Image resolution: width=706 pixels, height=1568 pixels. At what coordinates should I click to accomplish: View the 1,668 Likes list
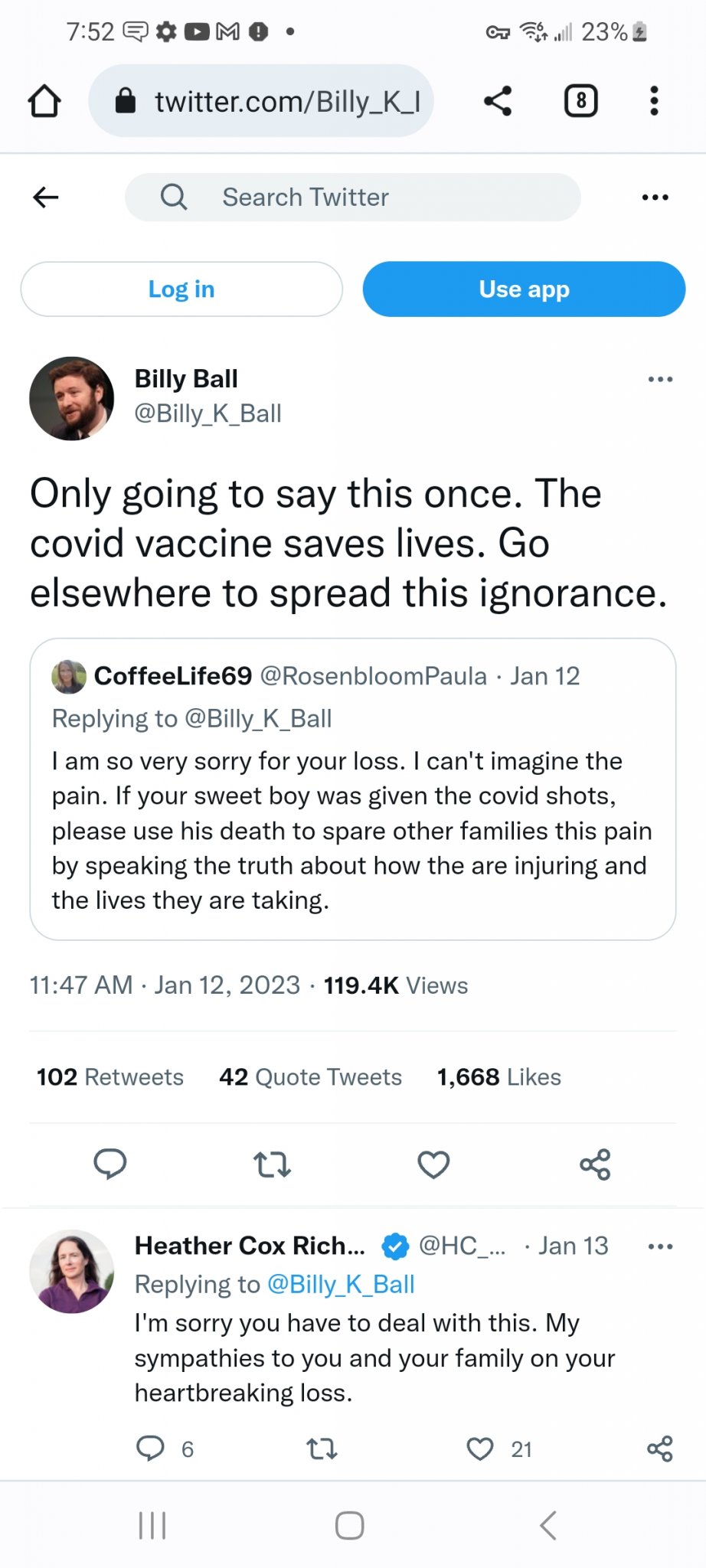click(x=498, y=1077)
